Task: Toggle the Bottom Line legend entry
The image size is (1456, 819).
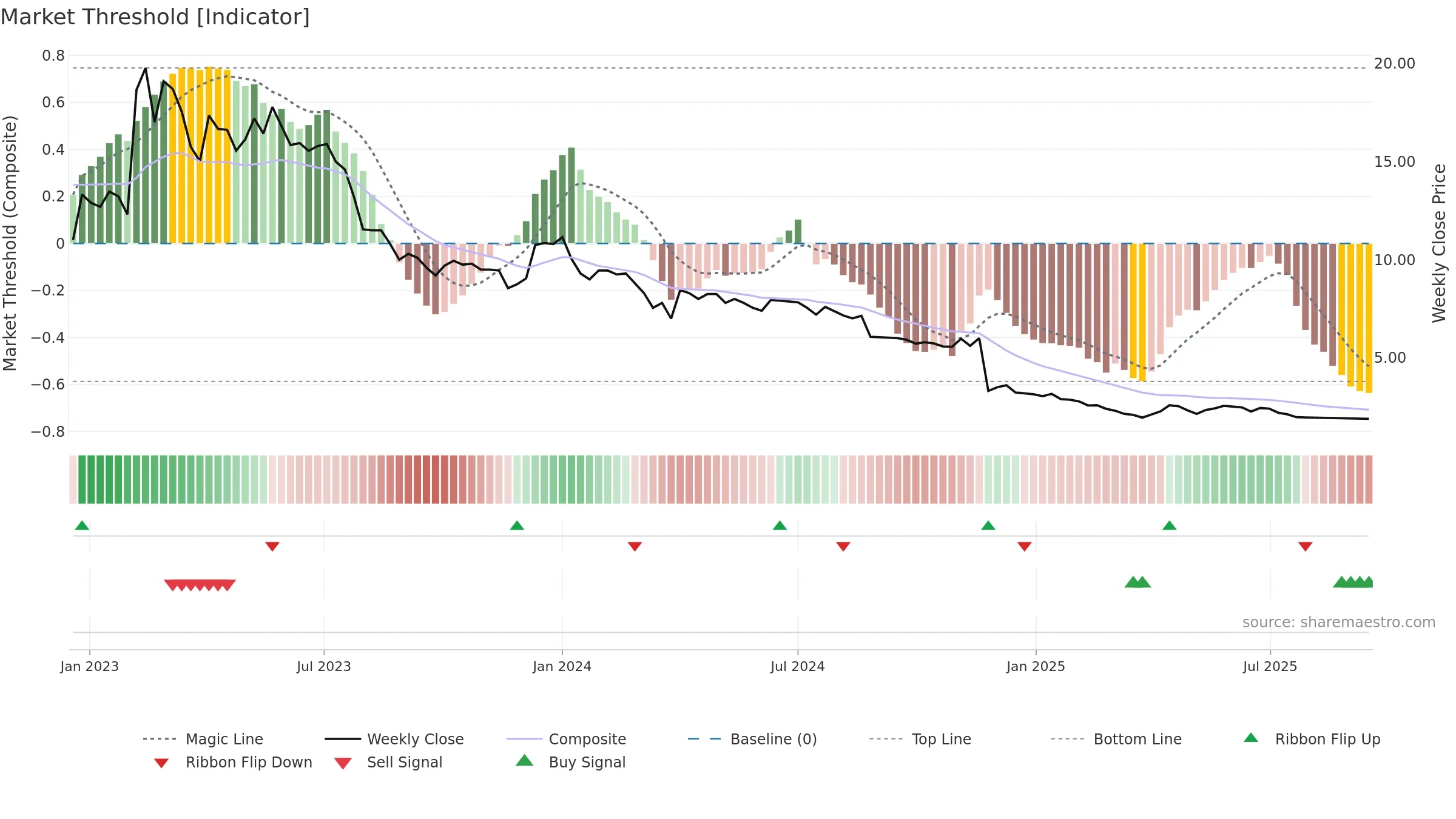Action: click(1116, 739)
